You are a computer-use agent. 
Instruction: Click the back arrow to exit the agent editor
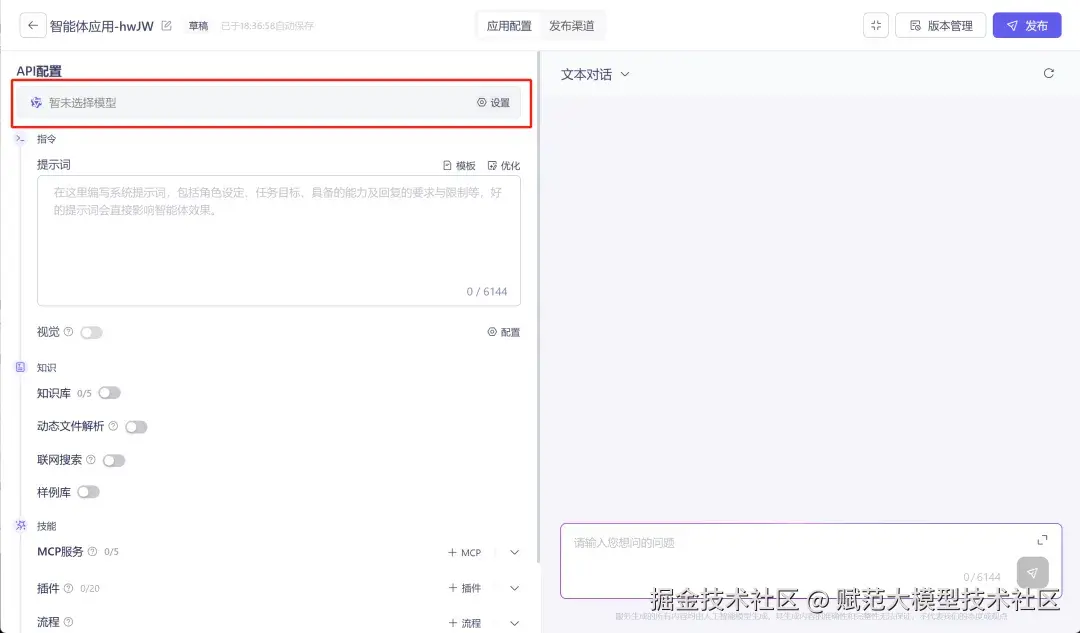click(x=31, y=25)
